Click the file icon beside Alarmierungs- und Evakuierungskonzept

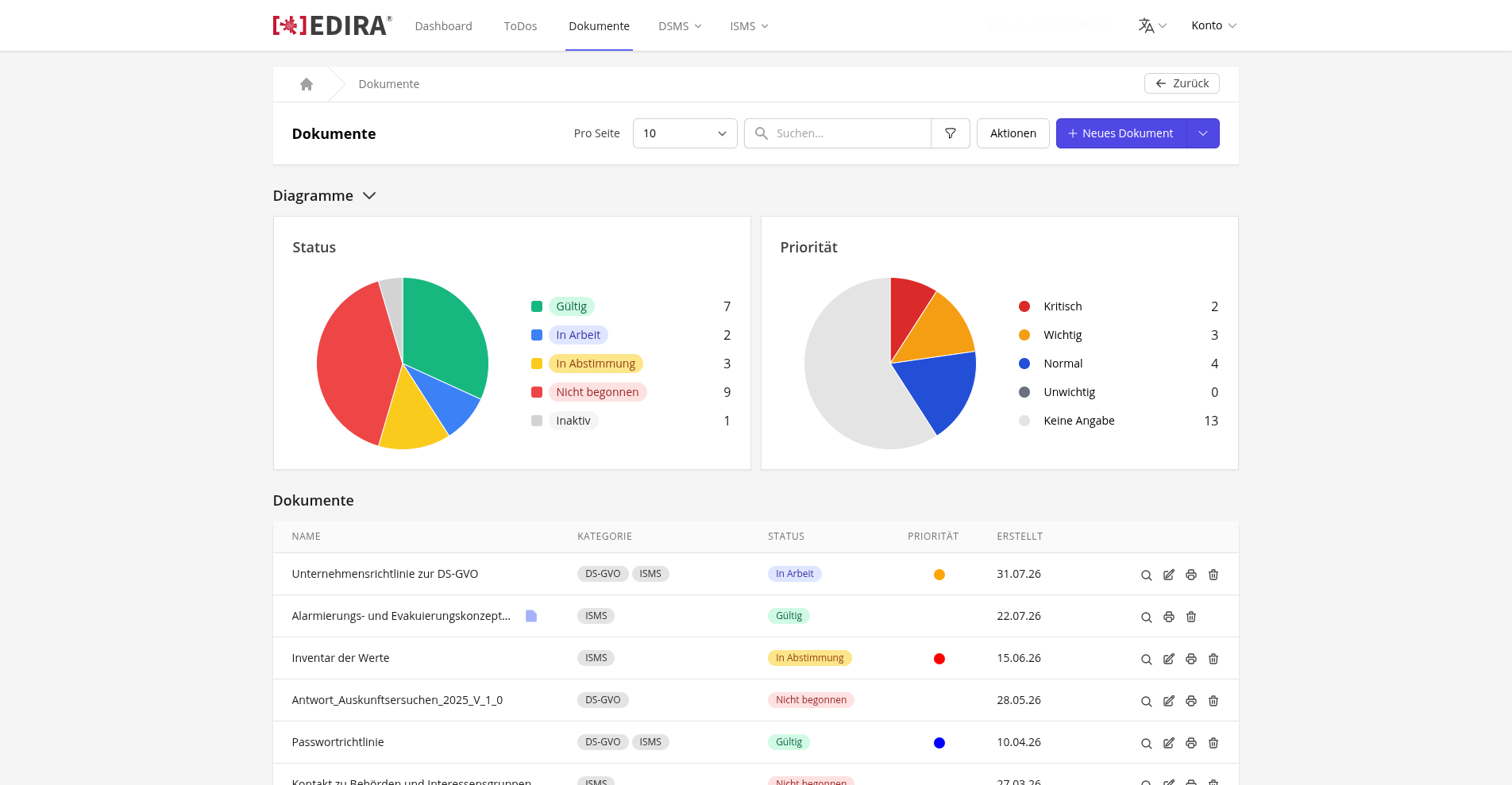coord(531,616)
